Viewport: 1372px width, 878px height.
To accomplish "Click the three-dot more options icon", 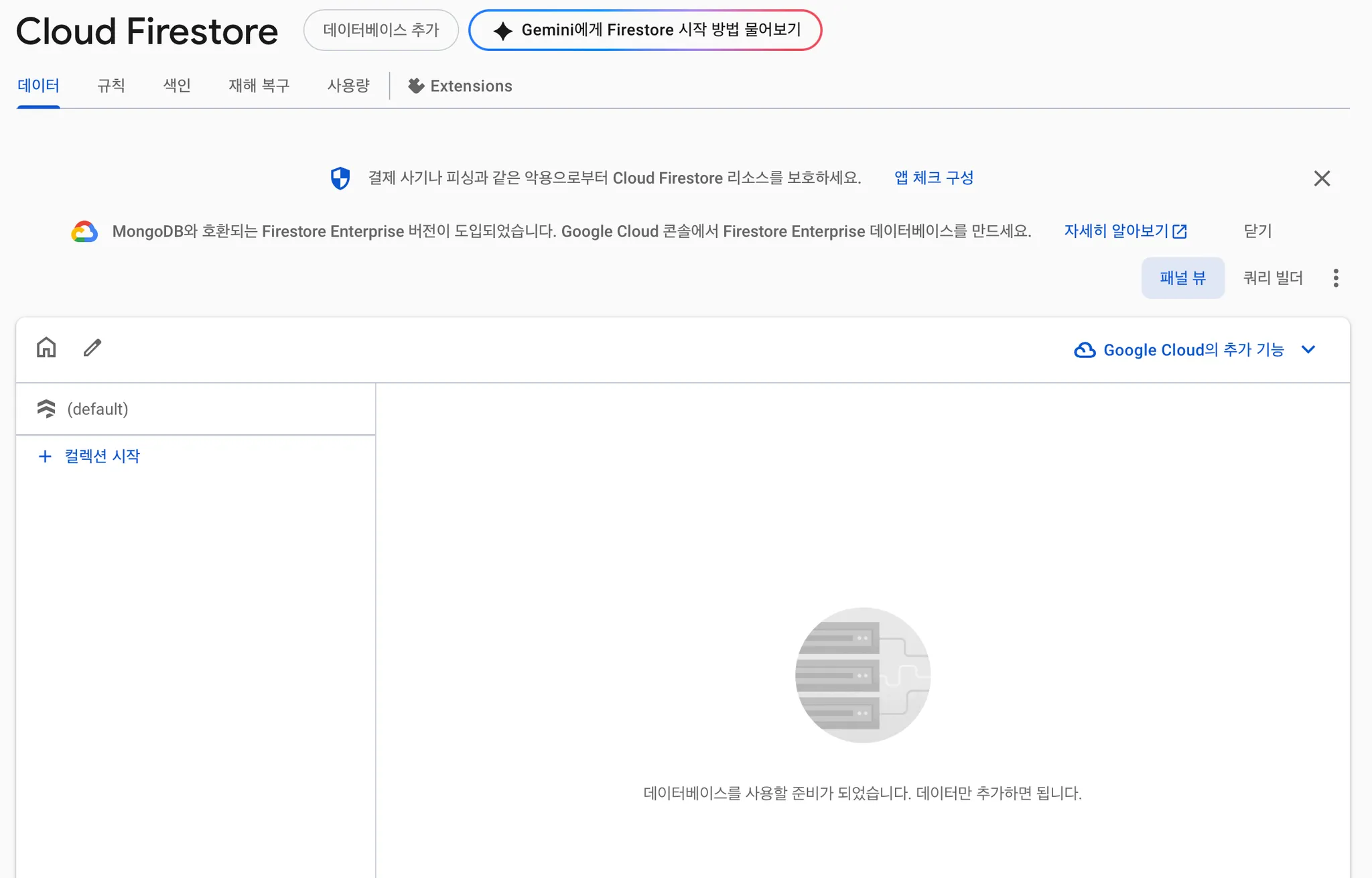I will click(x=1336, y=278).
